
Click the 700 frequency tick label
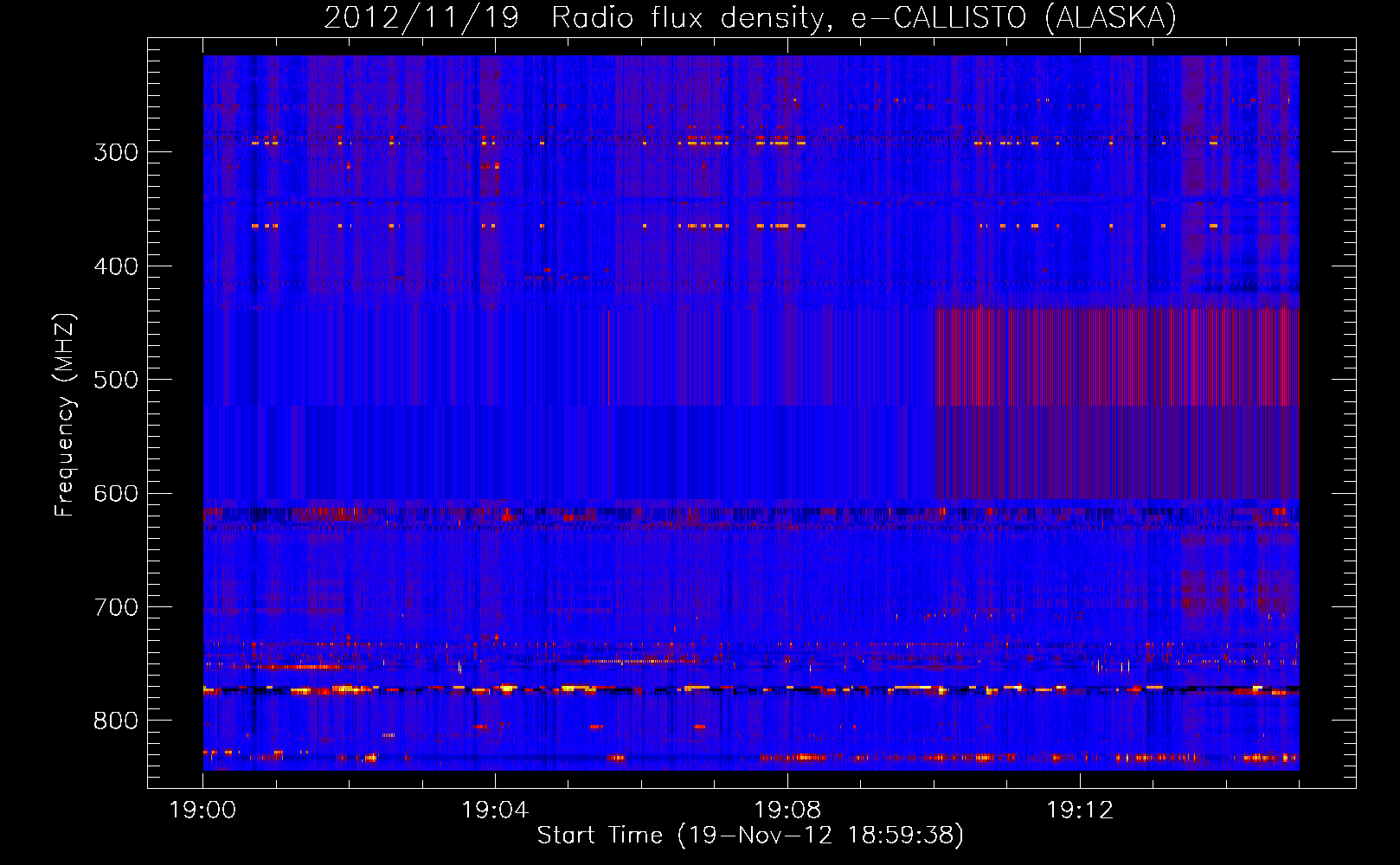[116, 607]
